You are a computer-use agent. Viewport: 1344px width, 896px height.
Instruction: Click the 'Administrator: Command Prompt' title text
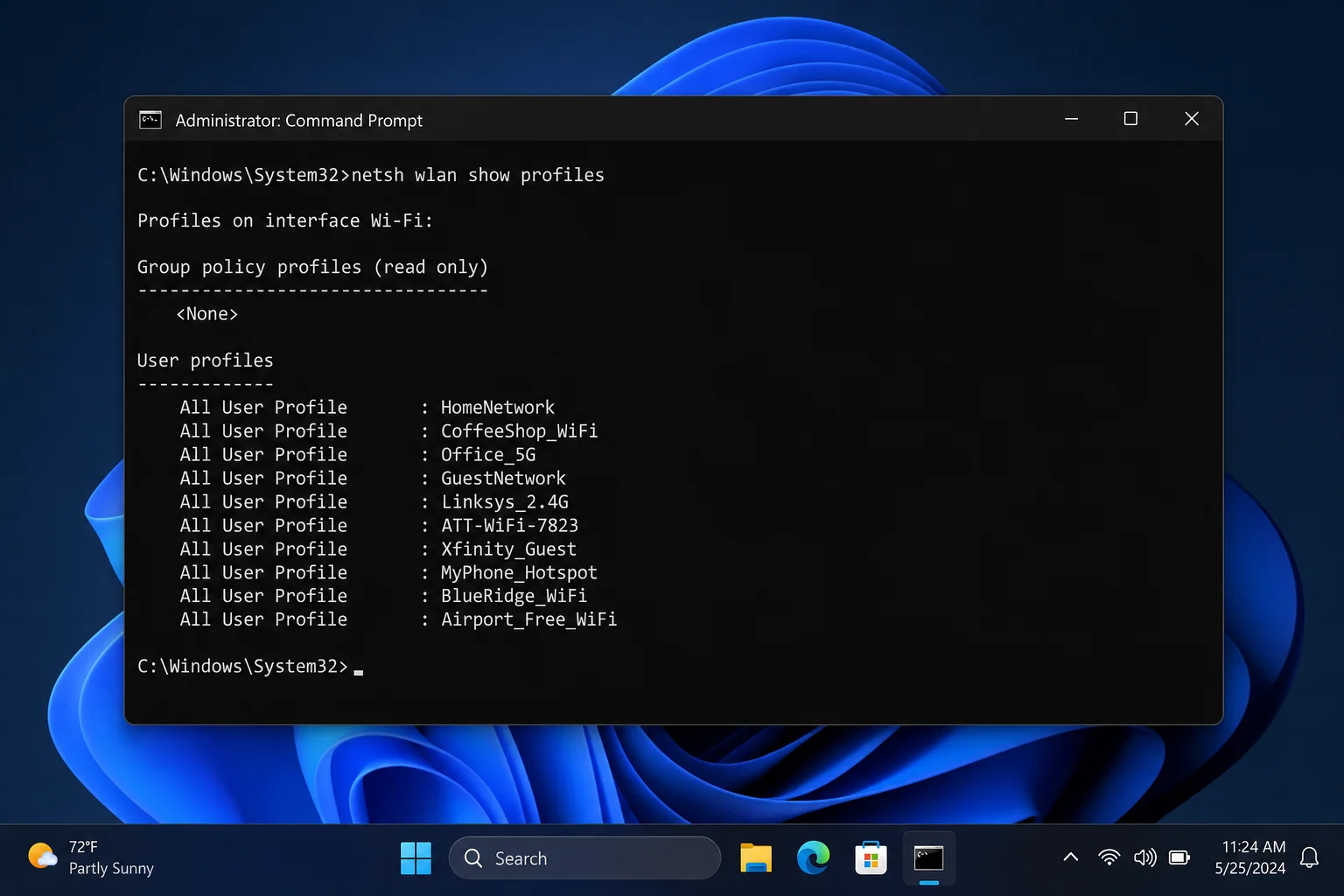[299, 121]
